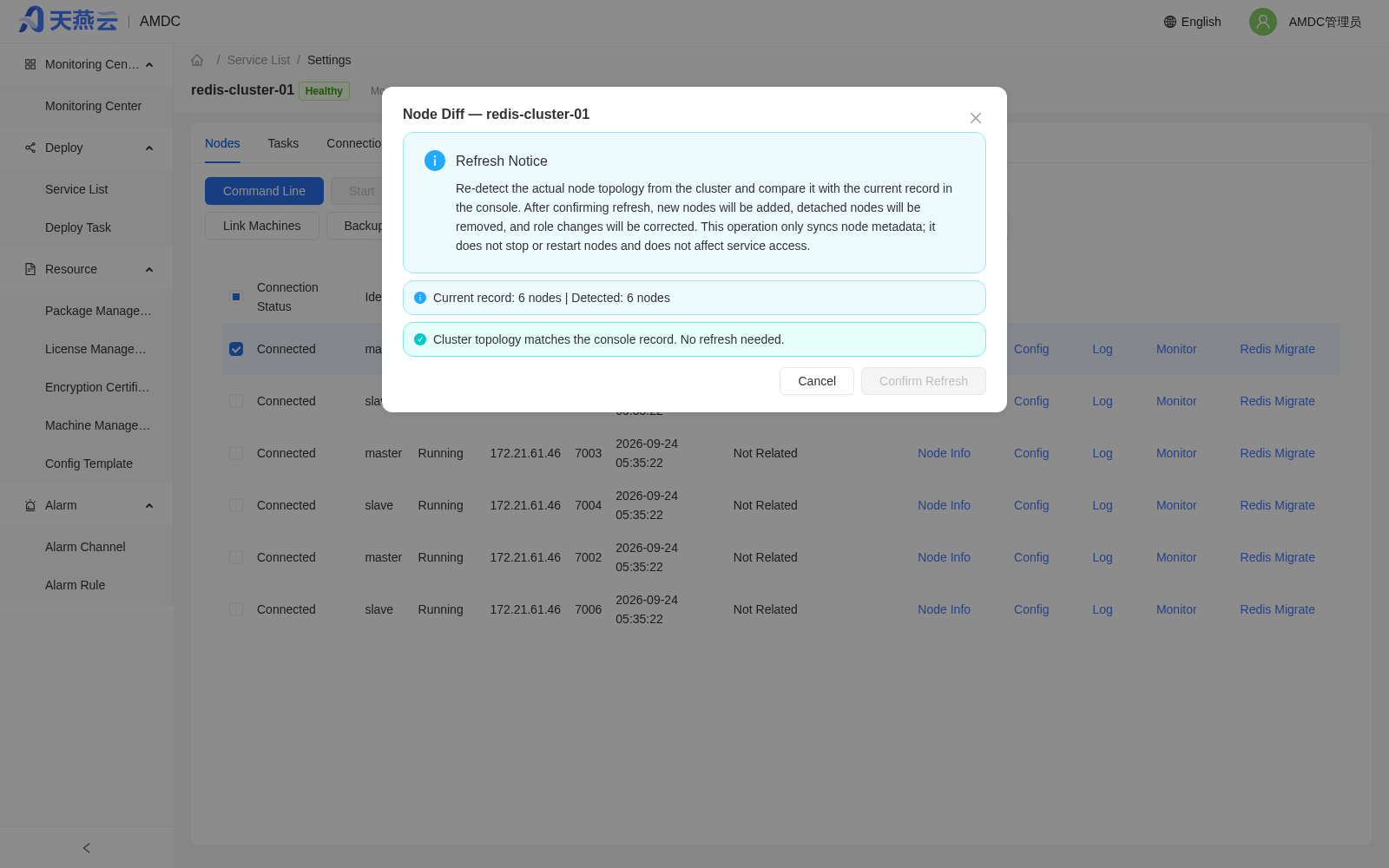The image size is (1389, 868).
Task: Check the 7003 master node checkbox
Action: pyautogui.click(x=236, y=453)
